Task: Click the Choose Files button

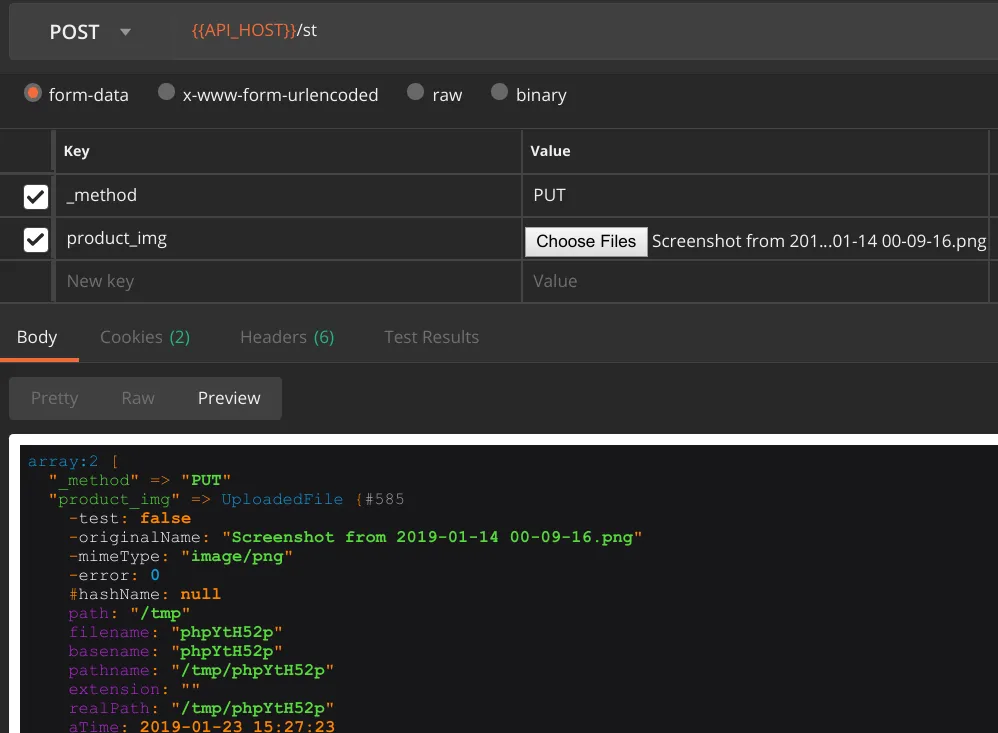Action: [586, 242]
